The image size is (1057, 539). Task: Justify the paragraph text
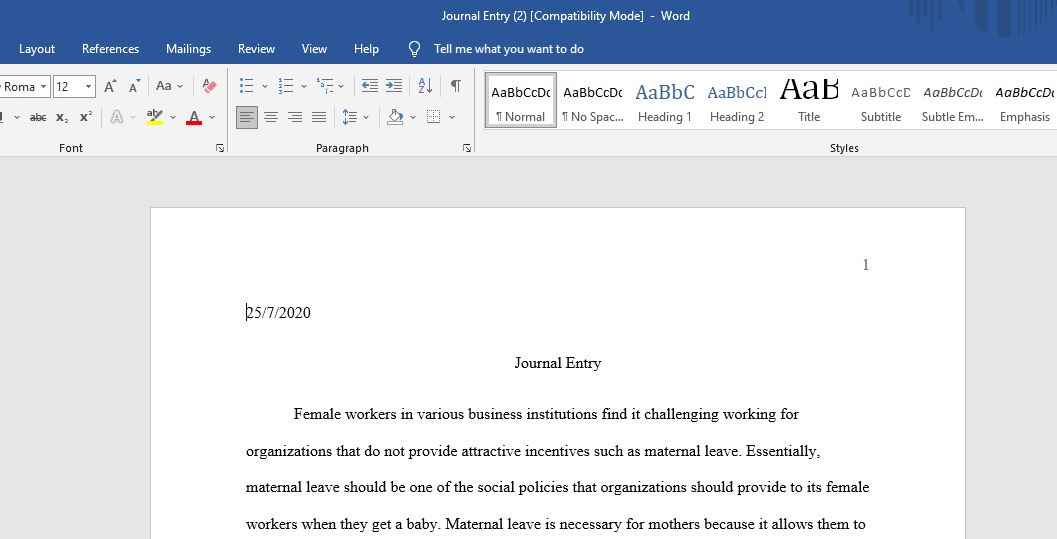pyautogui.click(x=319, y=117)
